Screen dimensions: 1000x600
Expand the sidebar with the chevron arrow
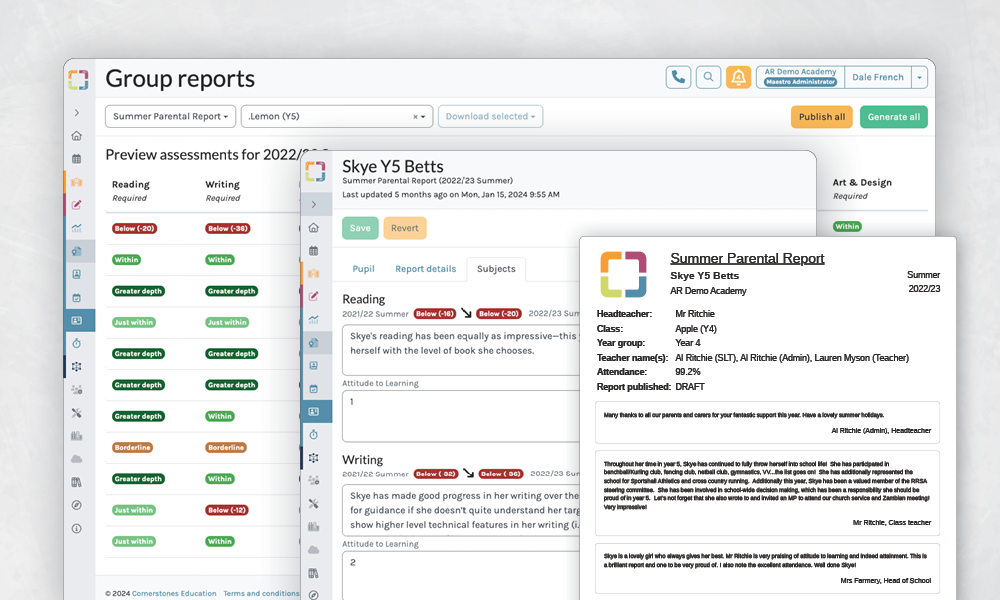tap(77, 113)
